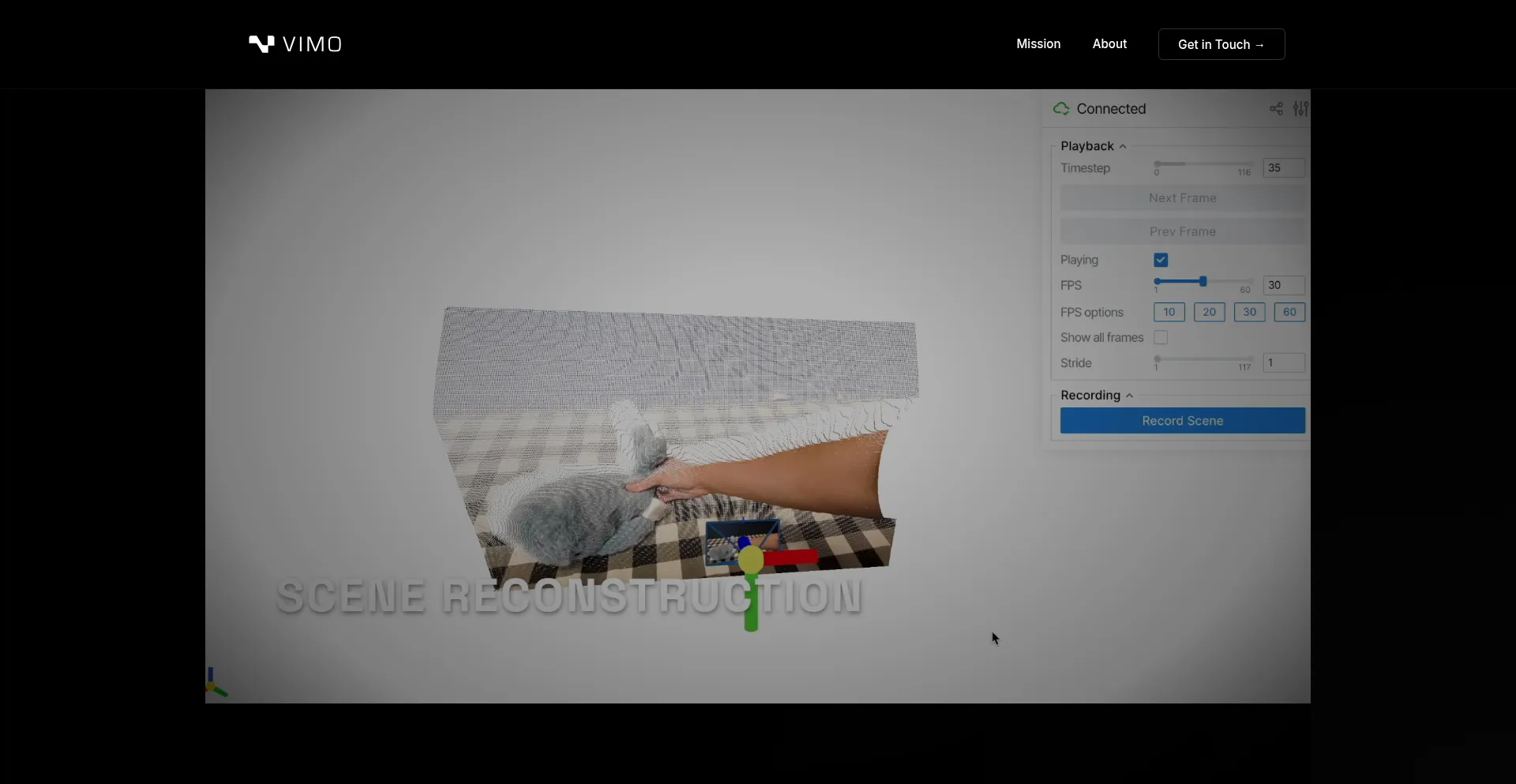
Task: Click the Get in Touch button
Action: [1221, 44]
